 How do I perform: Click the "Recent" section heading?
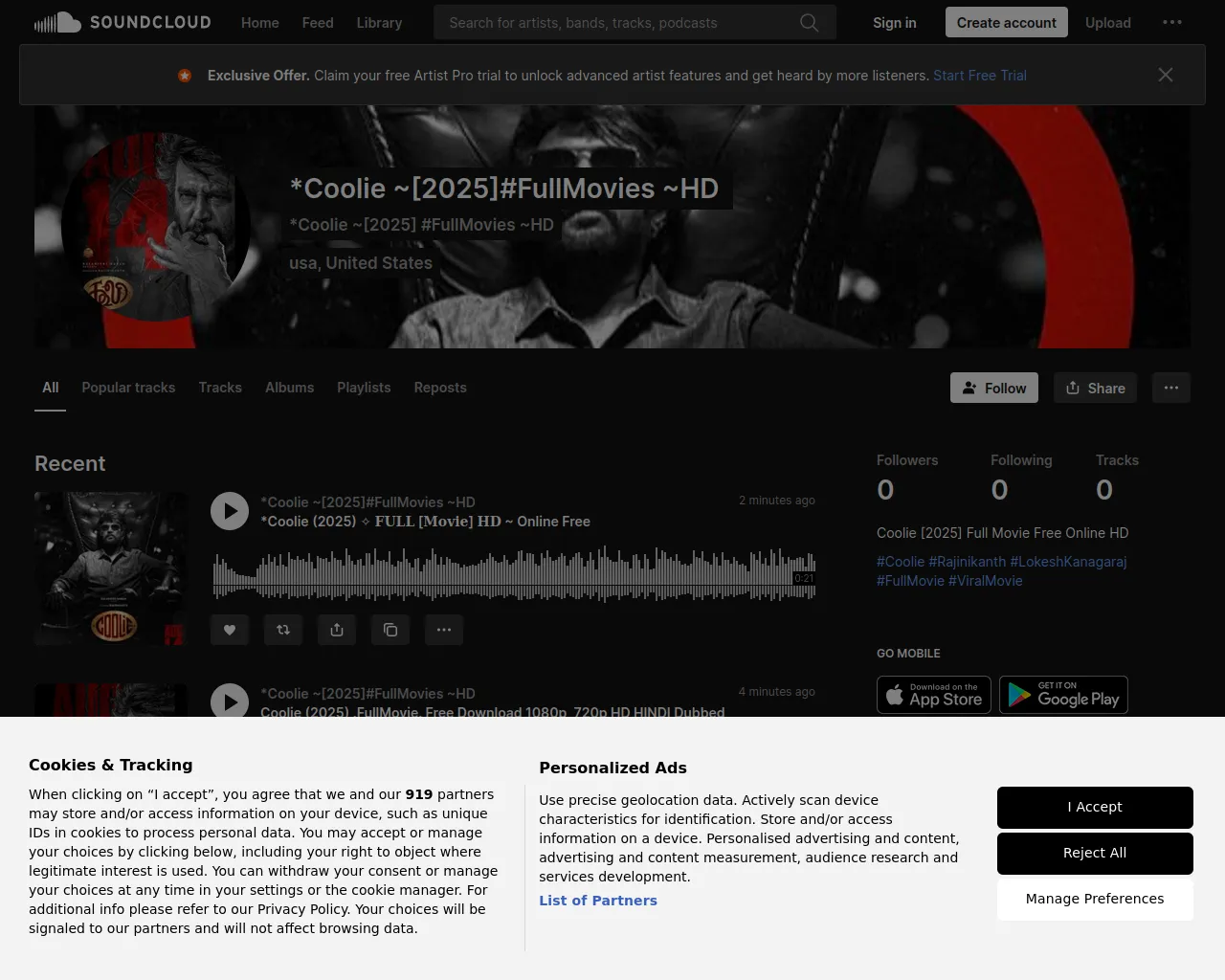pyautogui.click(x=70, y=464)
